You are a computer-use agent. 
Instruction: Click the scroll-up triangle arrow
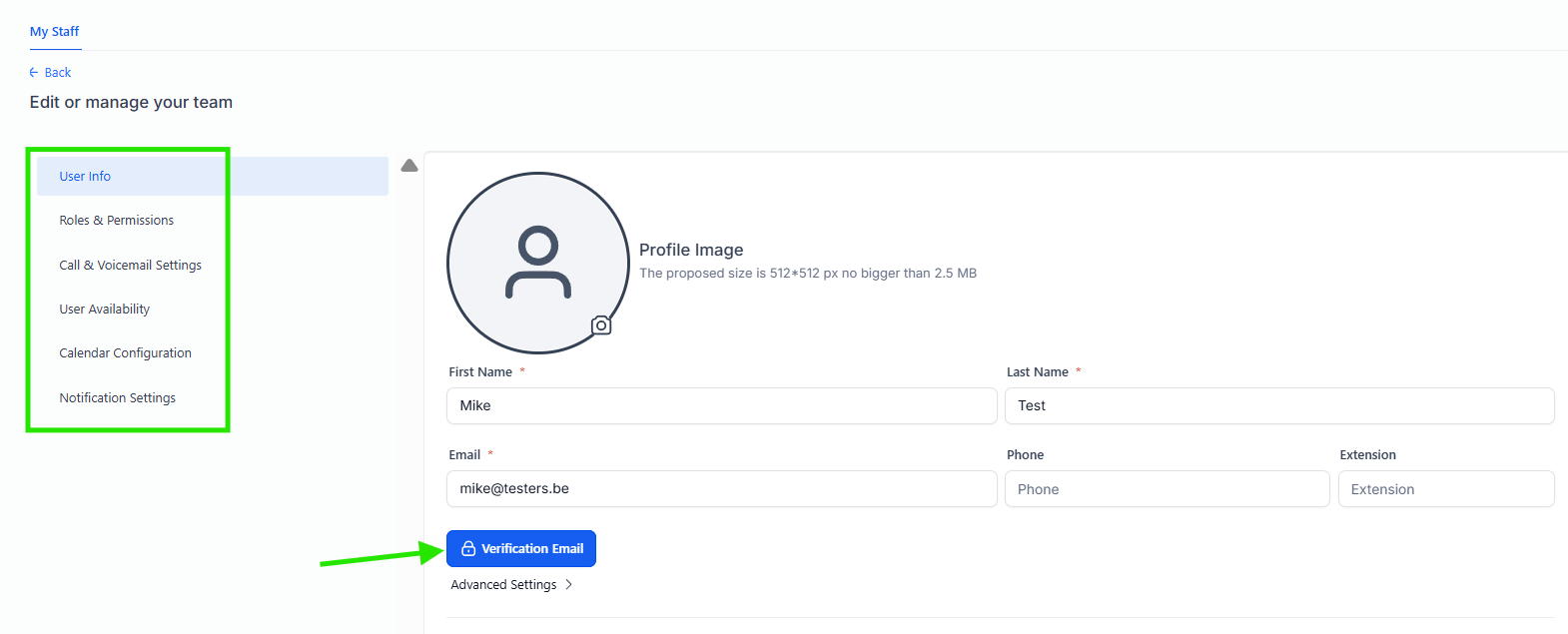click(x=409, y=166)
